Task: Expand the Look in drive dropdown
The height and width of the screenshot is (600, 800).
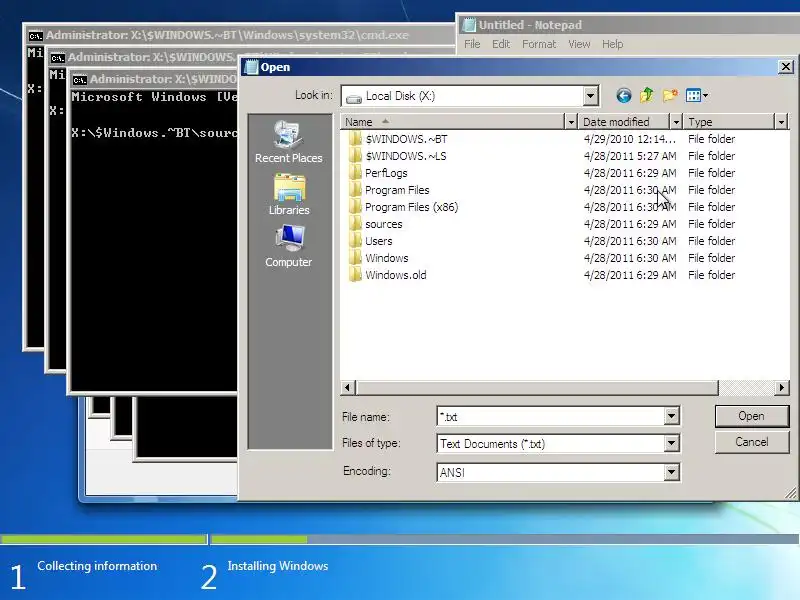Action: pyautogui.click(x=590, y=96)
